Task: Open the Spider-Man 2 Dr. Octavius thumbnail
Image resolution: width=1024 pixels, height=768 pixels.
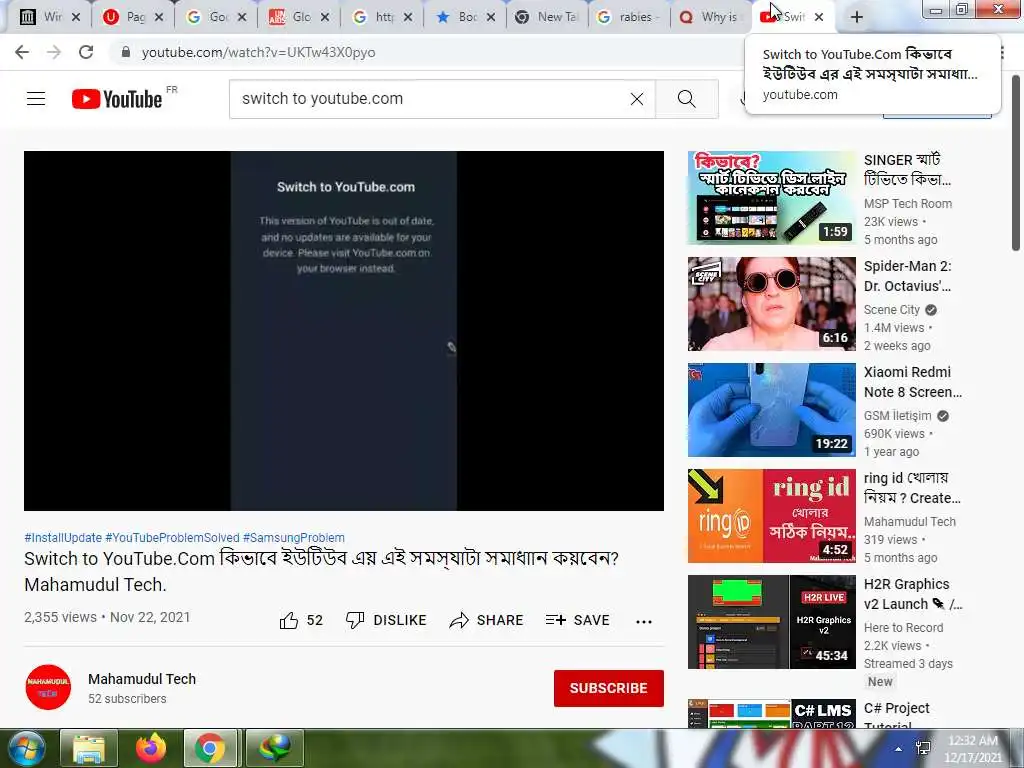Action: tap(771, 304)
